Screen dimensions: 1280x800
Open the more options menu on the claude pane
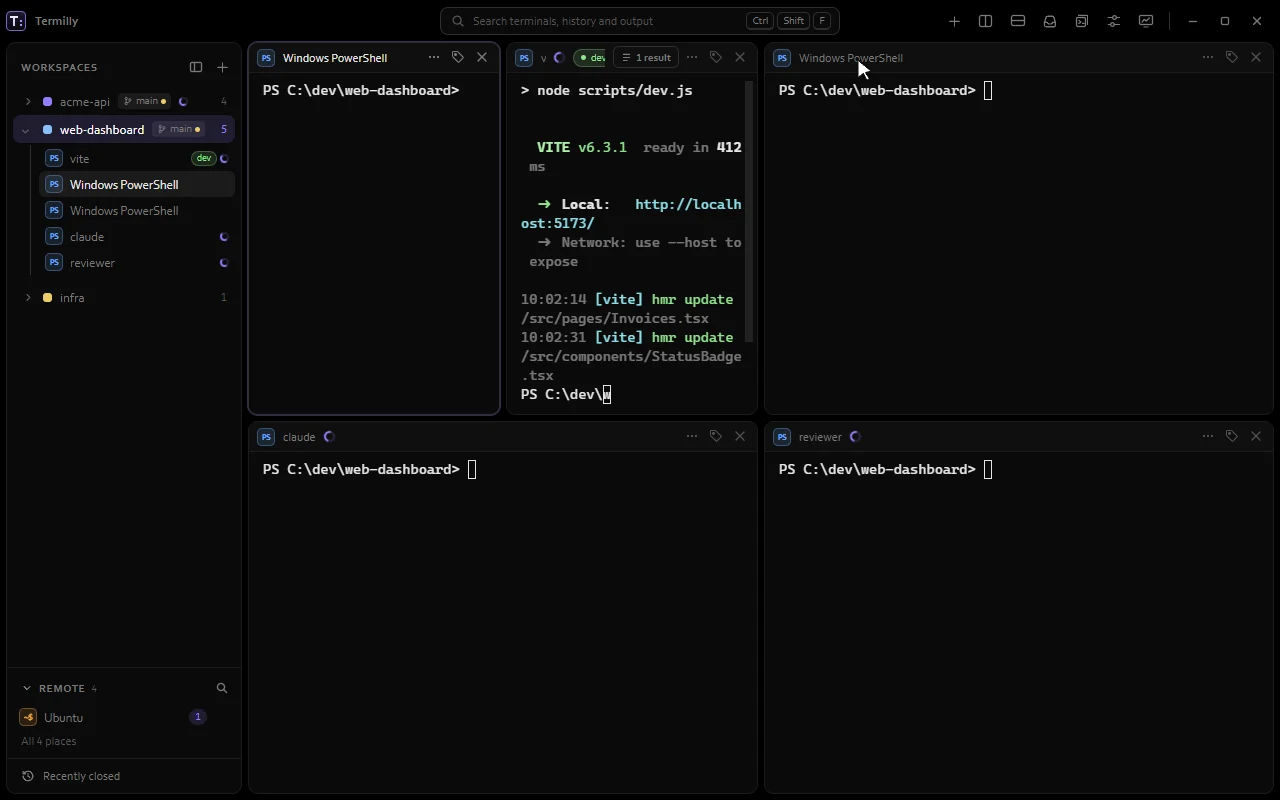[692, 436]
